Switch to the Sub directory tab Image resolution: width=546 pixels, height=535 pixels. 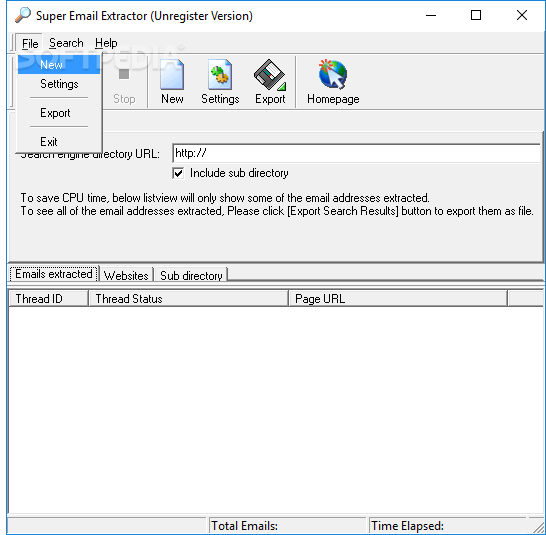pyautogui.click(x=191, y=276)
